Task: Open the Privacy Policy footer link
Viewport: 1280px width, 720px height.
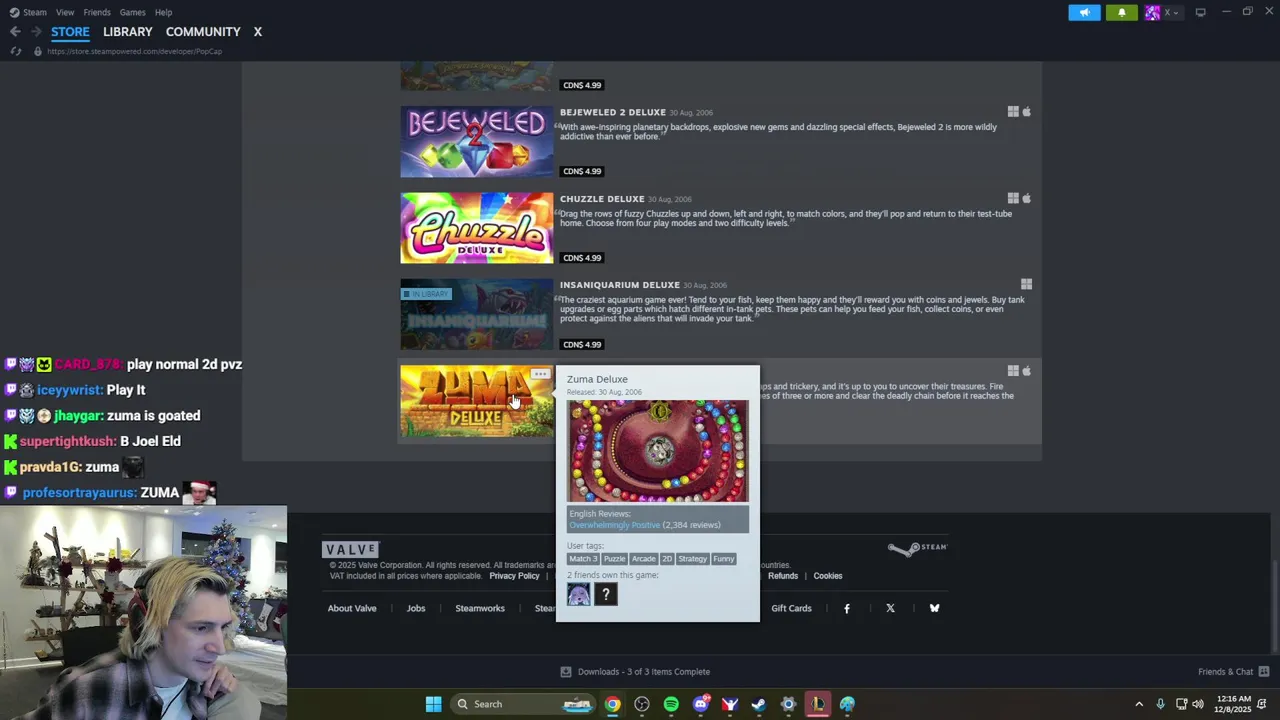Action: pyautogui.click(x=514, y=576)
